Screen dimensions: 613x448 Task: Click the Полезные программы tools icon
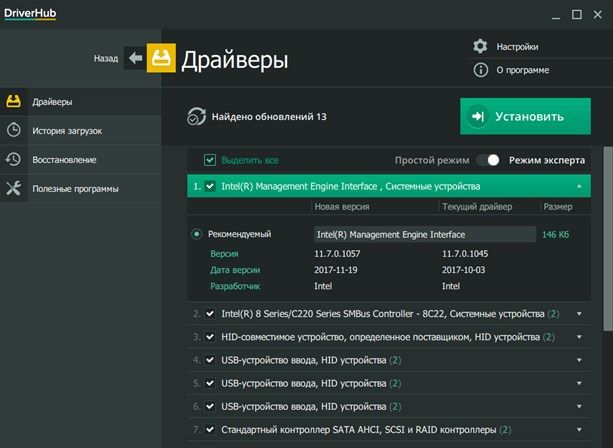tap(13, 188)
